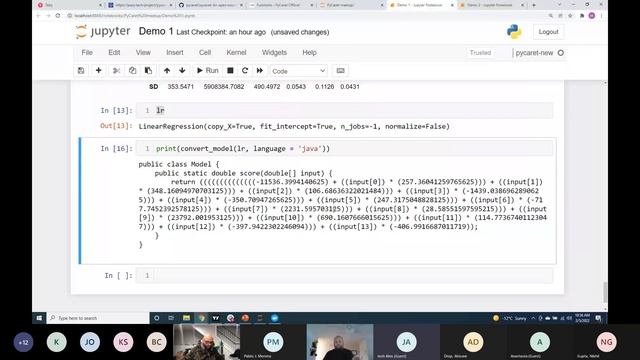Viewport: 640px width, 360px height.
Task: Open the Windows Start button
Action: pyautogui.click(x=39, y=318)
